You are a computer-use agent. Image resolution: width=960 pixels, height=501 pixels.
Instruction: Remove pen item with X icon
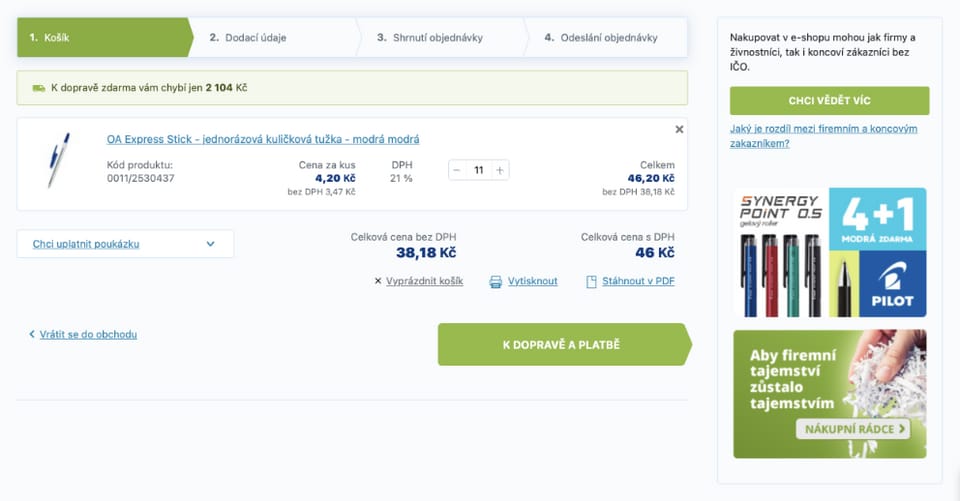coord(679,129)
